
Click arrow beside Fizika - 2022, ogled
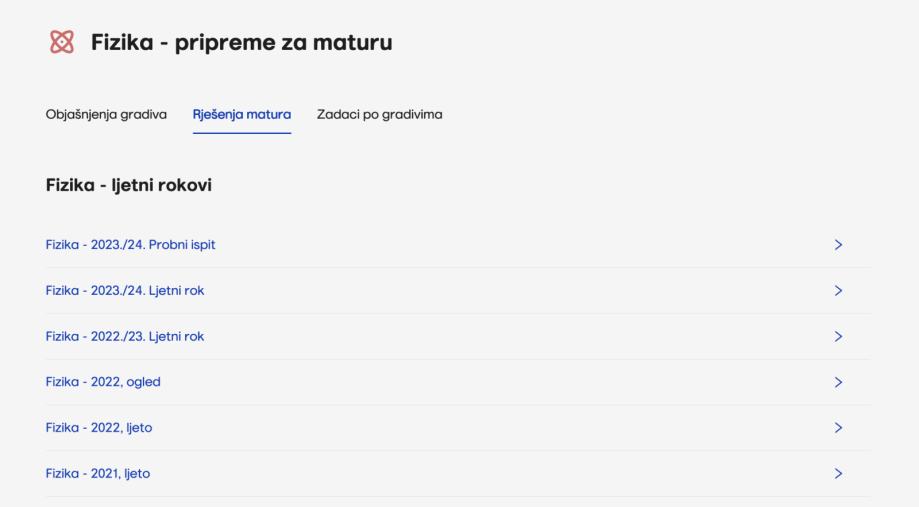point(838,382)
